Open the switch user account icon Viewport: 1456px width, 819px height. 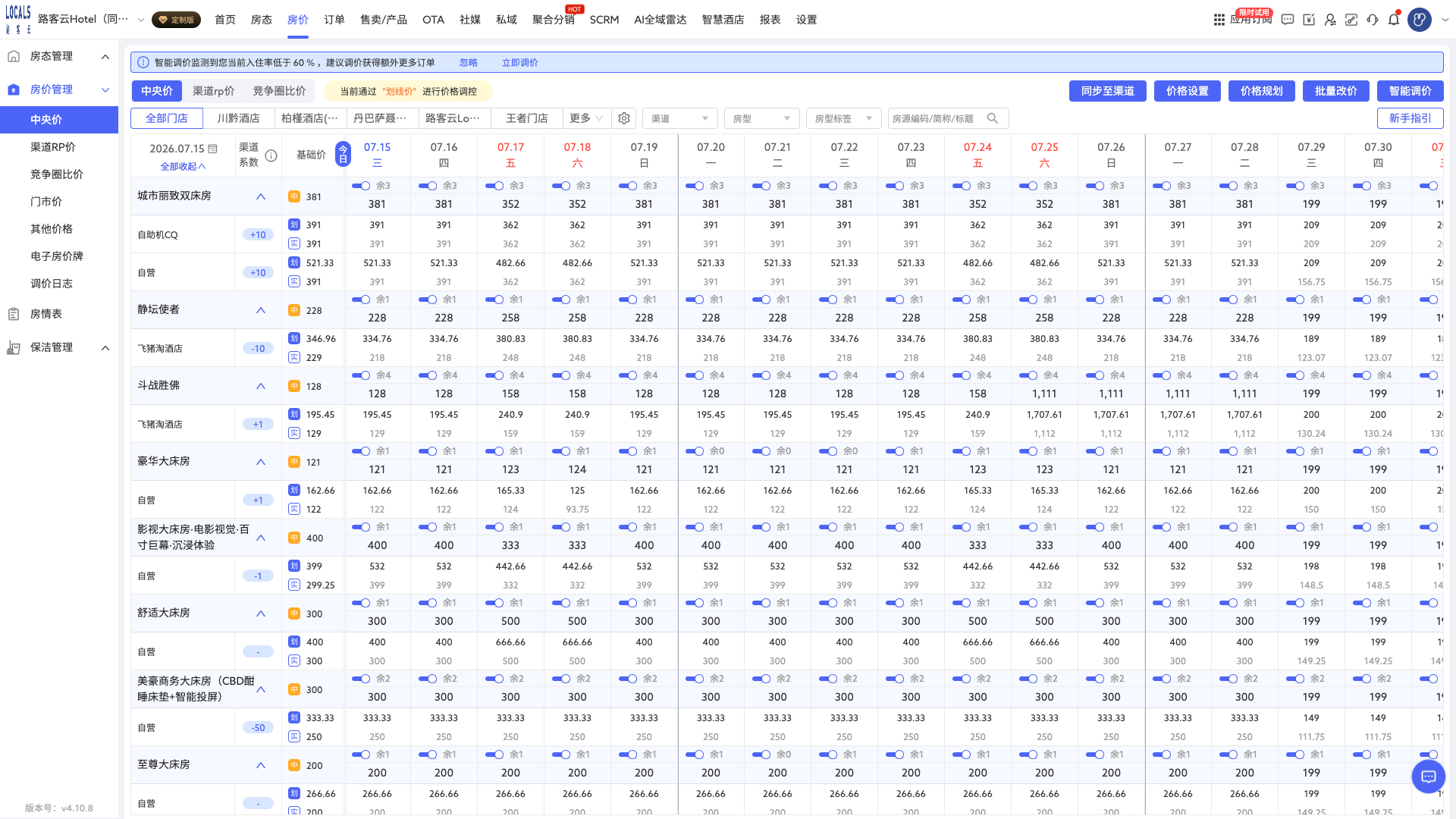[1330, 20]
